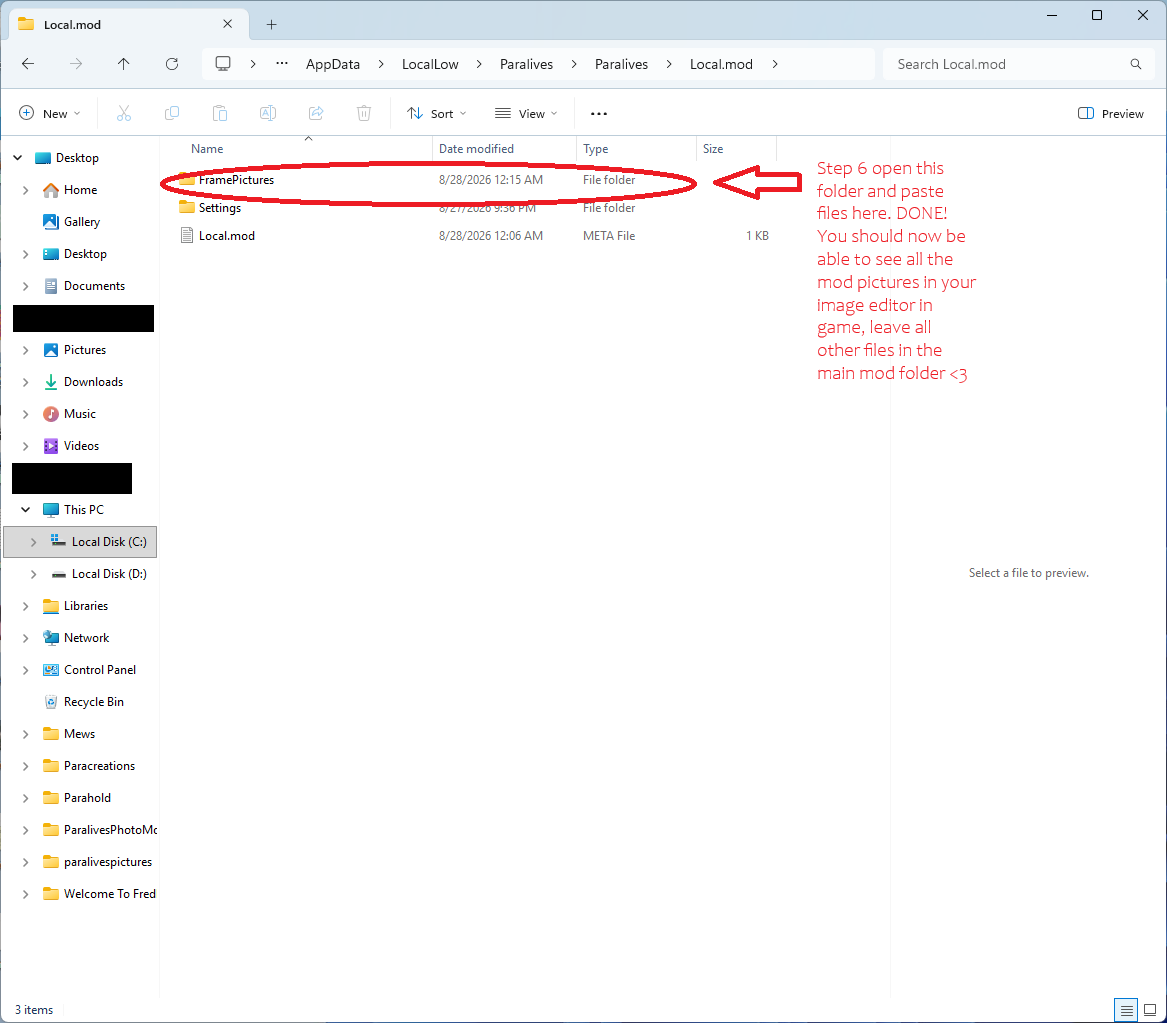The width and height of the screenshot is (1167, 1023).
Task: Click the Back navigation arrow
Action: coord(28,64)
